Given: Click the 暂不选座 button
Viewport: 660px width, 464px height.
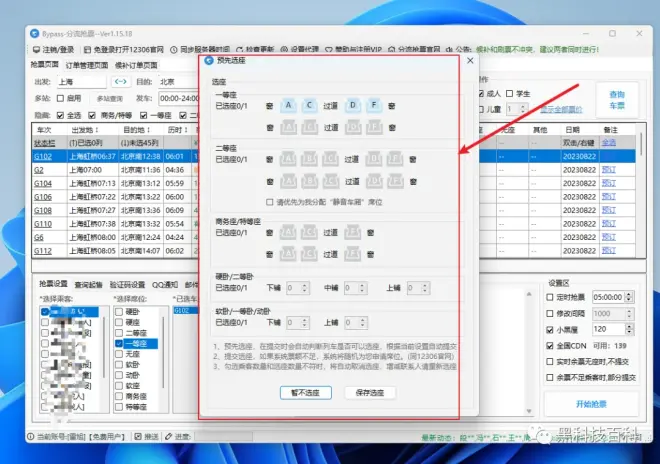Looking at the screenshot, I should (299, 393).
